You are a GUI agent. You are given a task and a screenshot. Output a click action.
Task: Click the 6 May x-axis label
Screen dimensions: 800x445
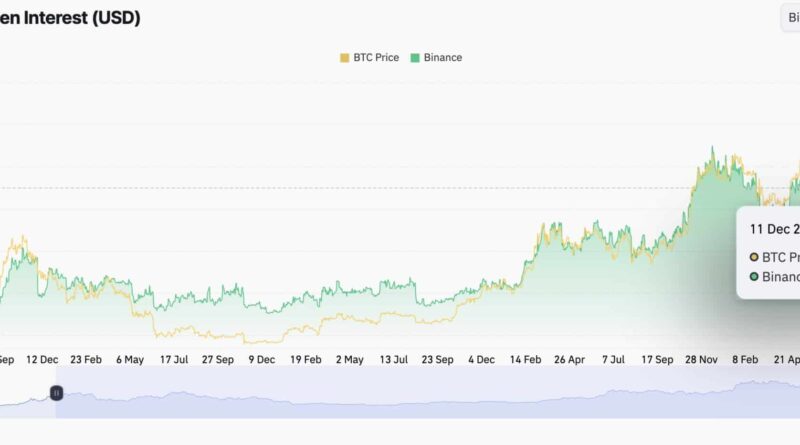(x=130, y=358)
